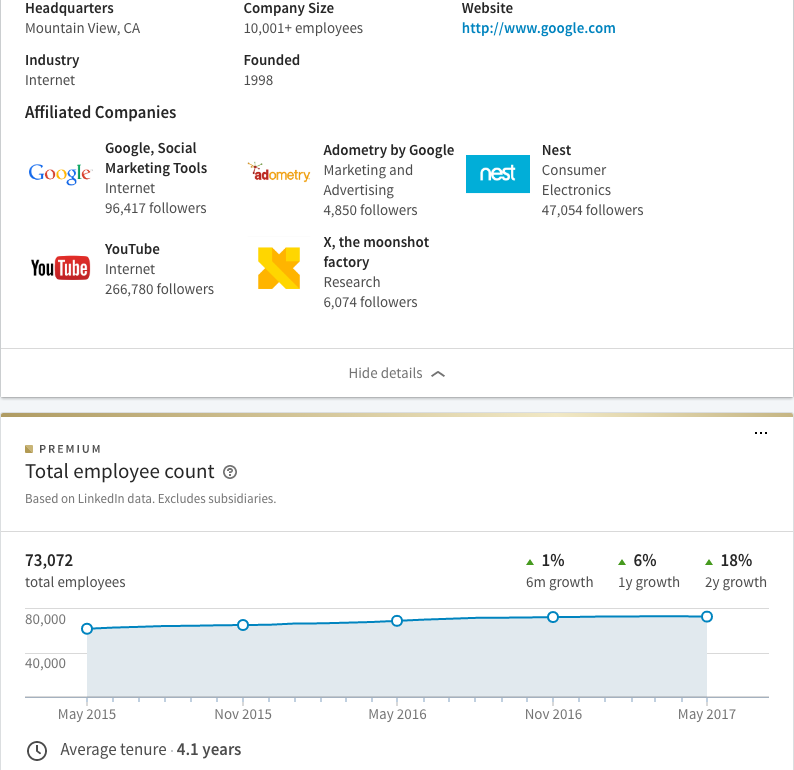794x770 pixels.
Task: Open the three-dot more options menu
Action: tap(761, 433)
